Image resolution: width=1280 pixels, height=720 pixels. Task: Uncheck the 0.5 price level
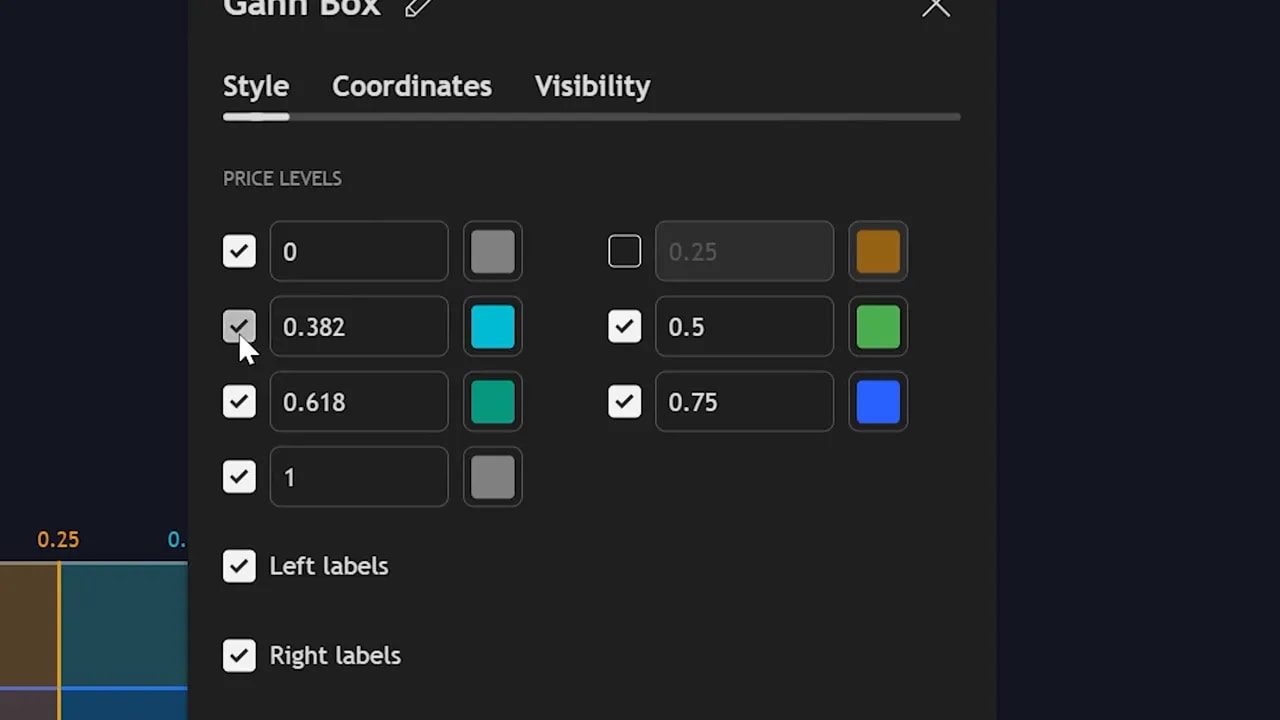point(624,327)
